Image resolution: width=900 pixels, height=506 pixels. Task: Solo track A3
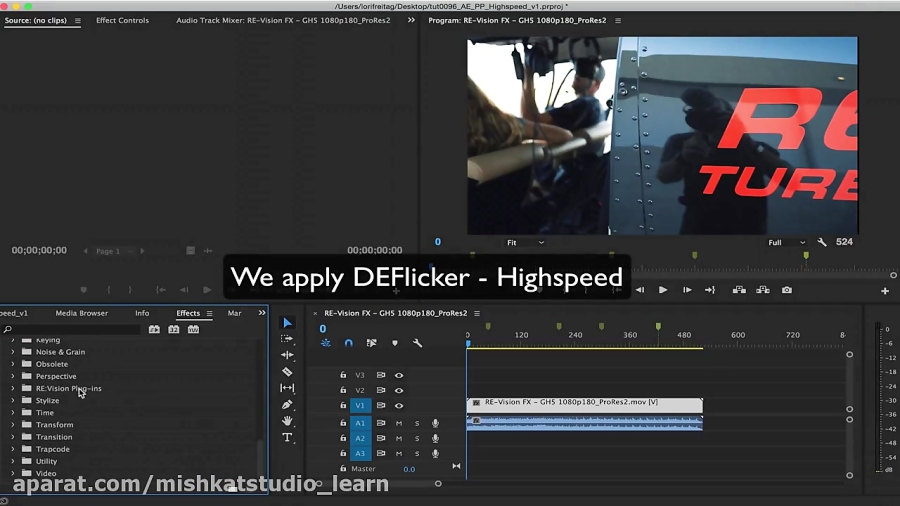[417, 453]
